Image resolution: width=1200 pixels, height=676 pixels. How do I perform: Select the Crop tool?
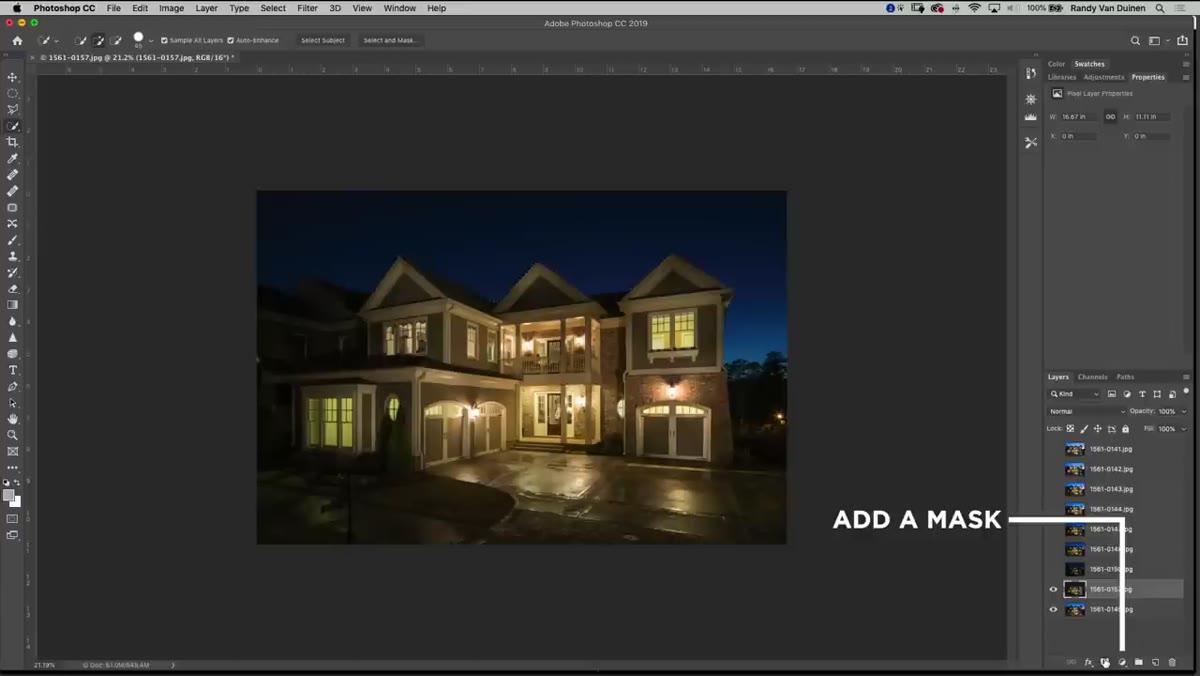coord(13,142)
